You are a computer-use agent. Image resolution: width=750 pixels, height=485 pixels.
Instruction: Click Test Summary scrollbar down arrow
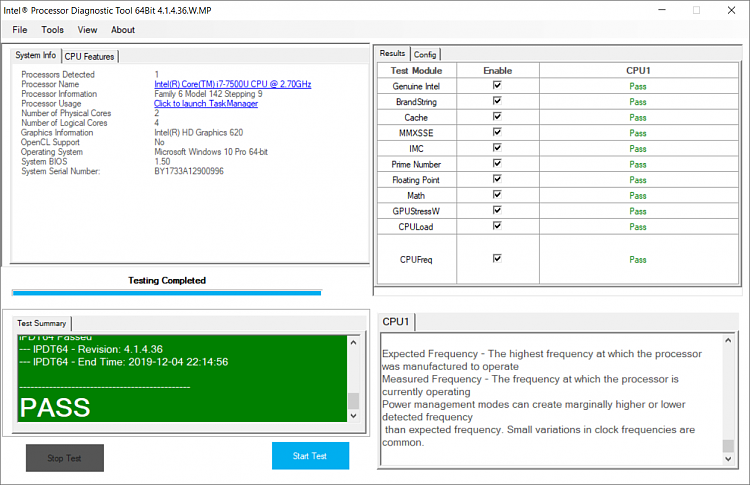click(x=353, y=416)
